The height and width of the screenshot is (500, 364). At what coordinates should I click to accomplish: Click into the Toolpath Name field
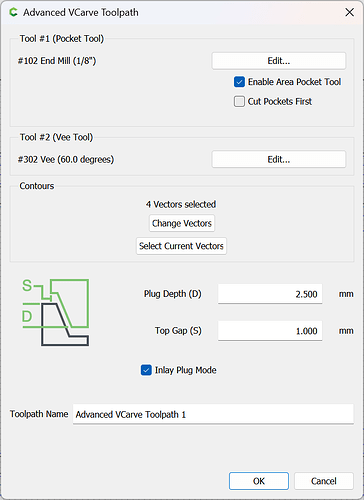[x=213, y=414]
